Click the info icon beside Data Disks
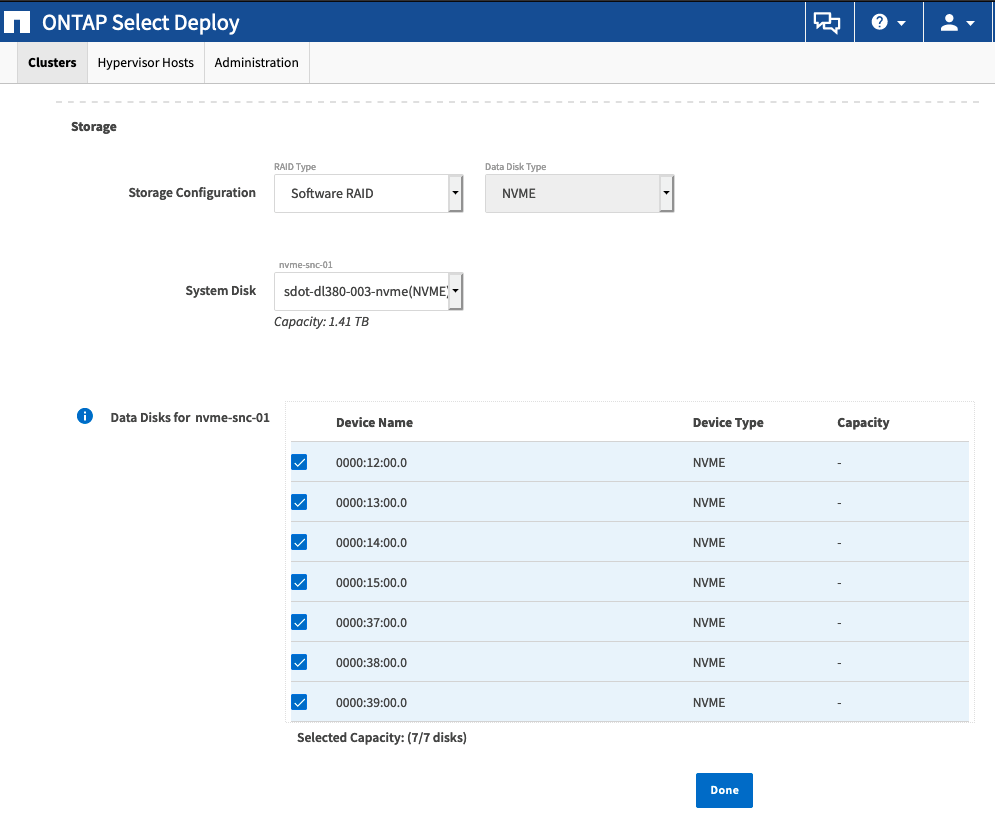Viewport: 995px width, 816px height. click(84, 416)
